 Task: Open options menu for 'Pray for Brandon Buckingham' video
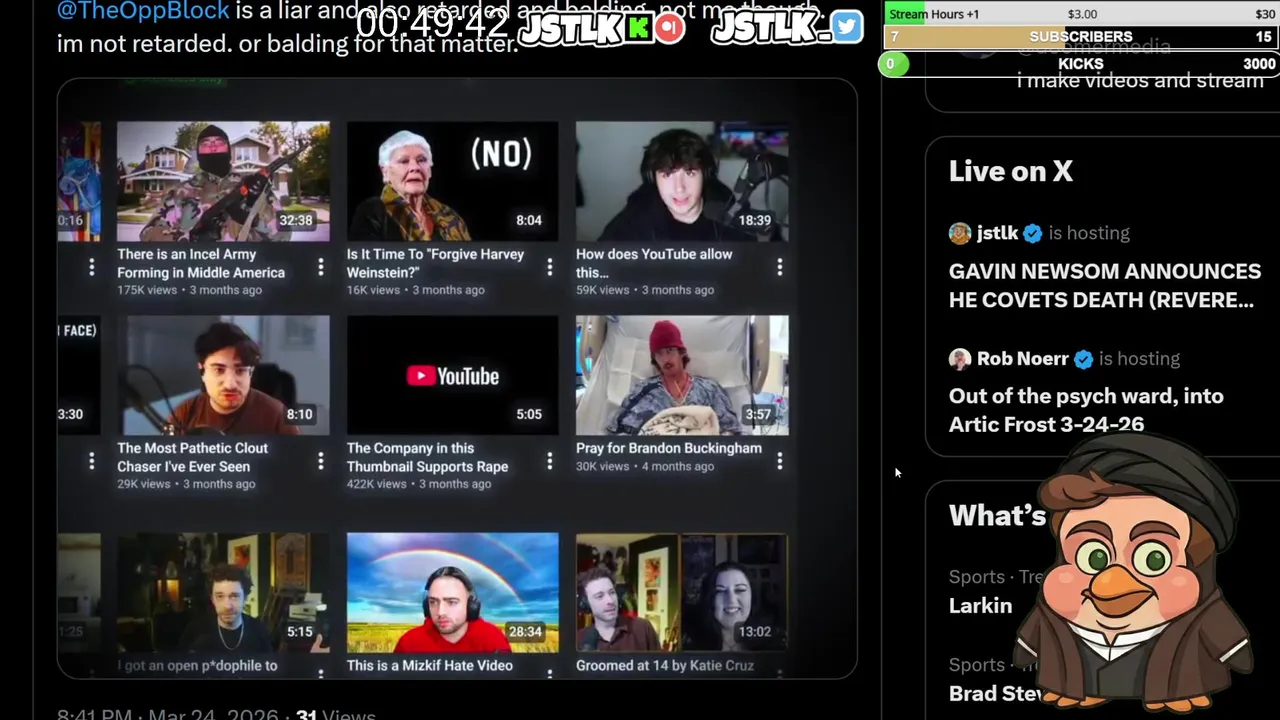click(x=780, y=461)
